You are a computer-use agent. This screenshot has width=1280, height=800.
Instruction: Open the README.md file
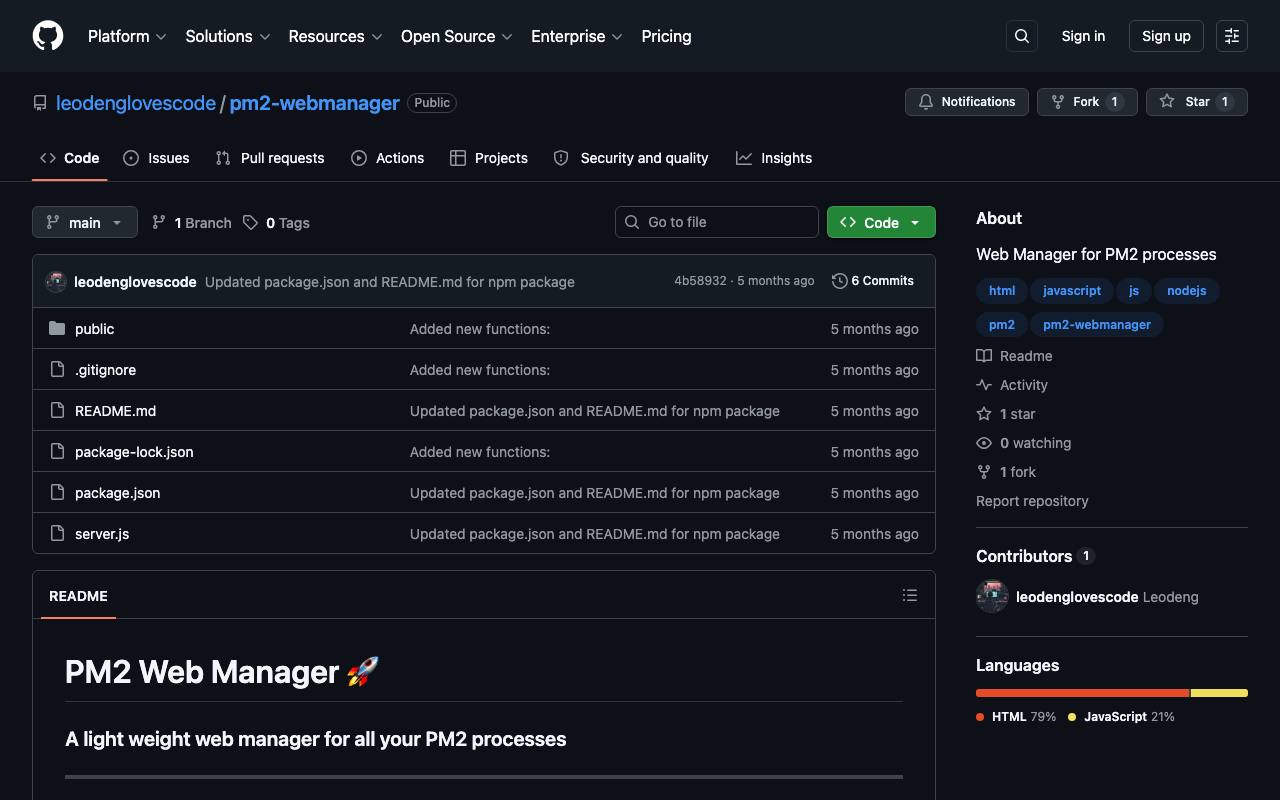(115, 411)
